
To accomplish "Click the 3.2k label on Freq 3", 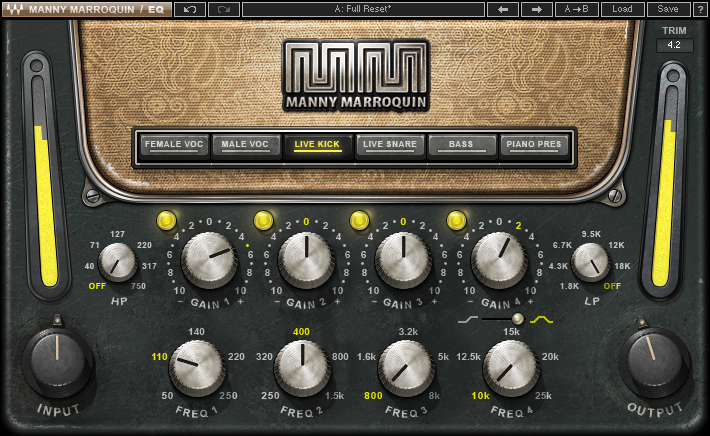I will point(408,331).
